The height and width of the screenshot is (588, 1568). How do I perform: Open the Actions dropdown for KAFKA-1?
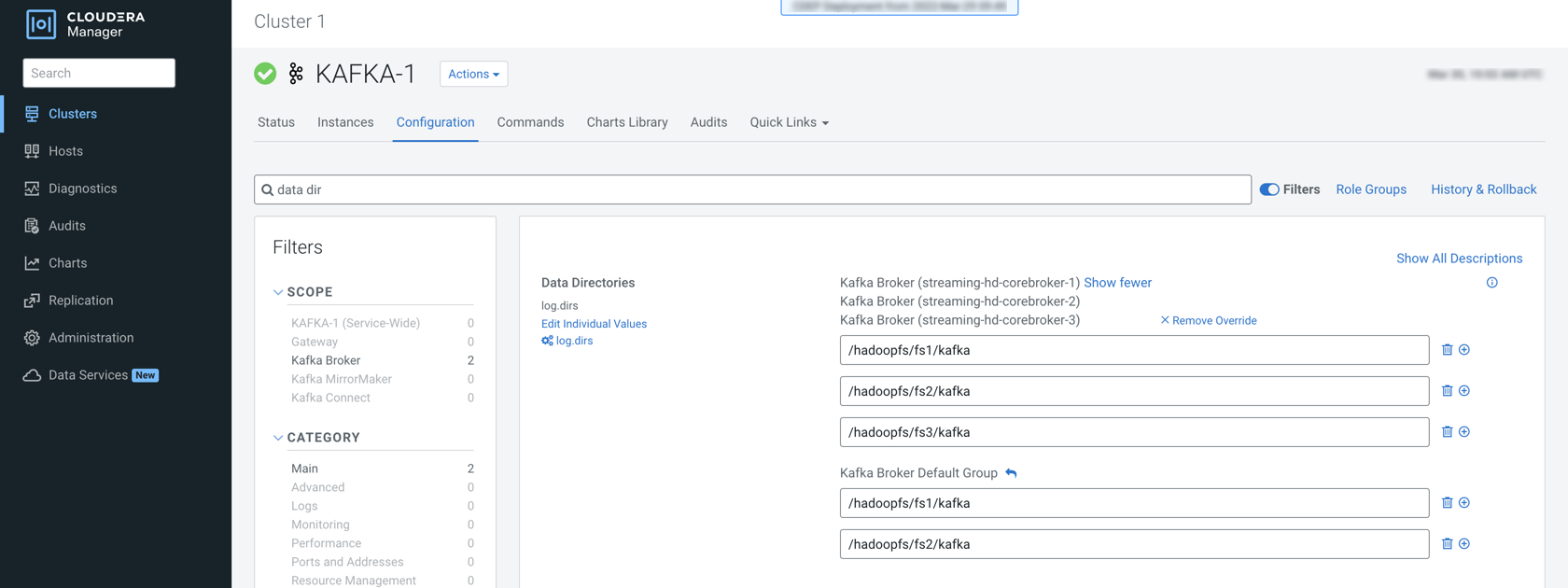(473, 74)
